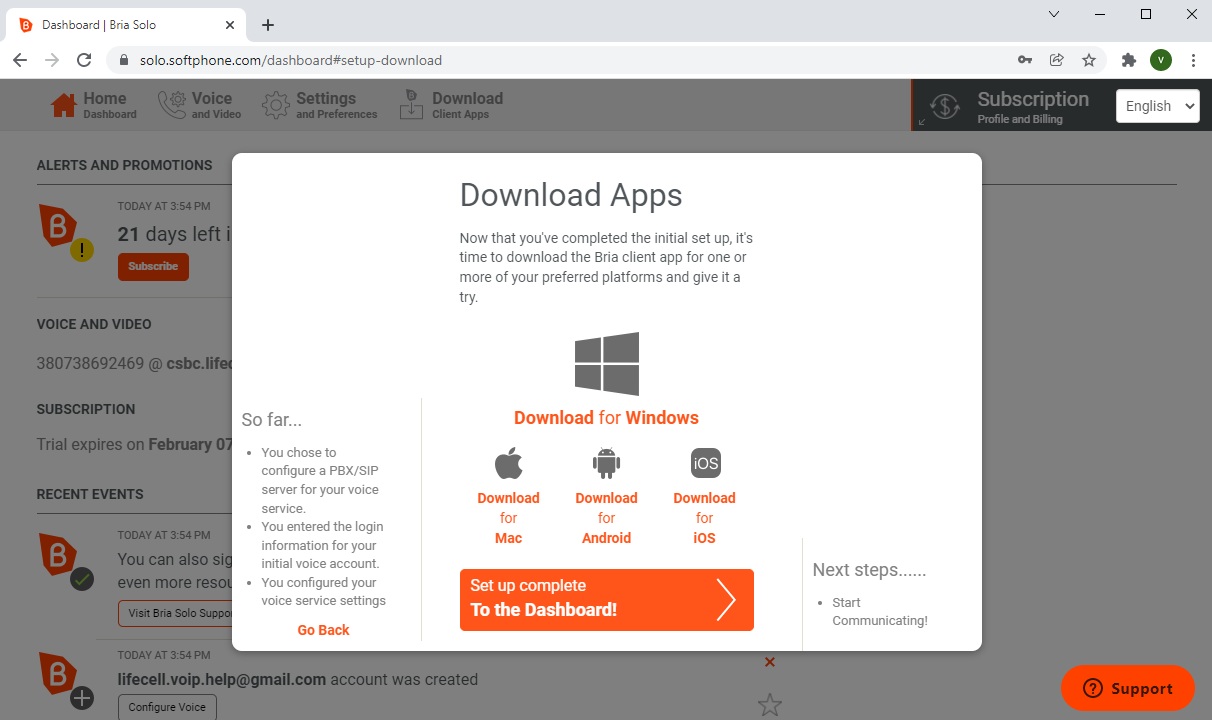Open the English language dropdown
Image resolution: width=1212 pixels, height=720 pixels.
coord(1158,106)
